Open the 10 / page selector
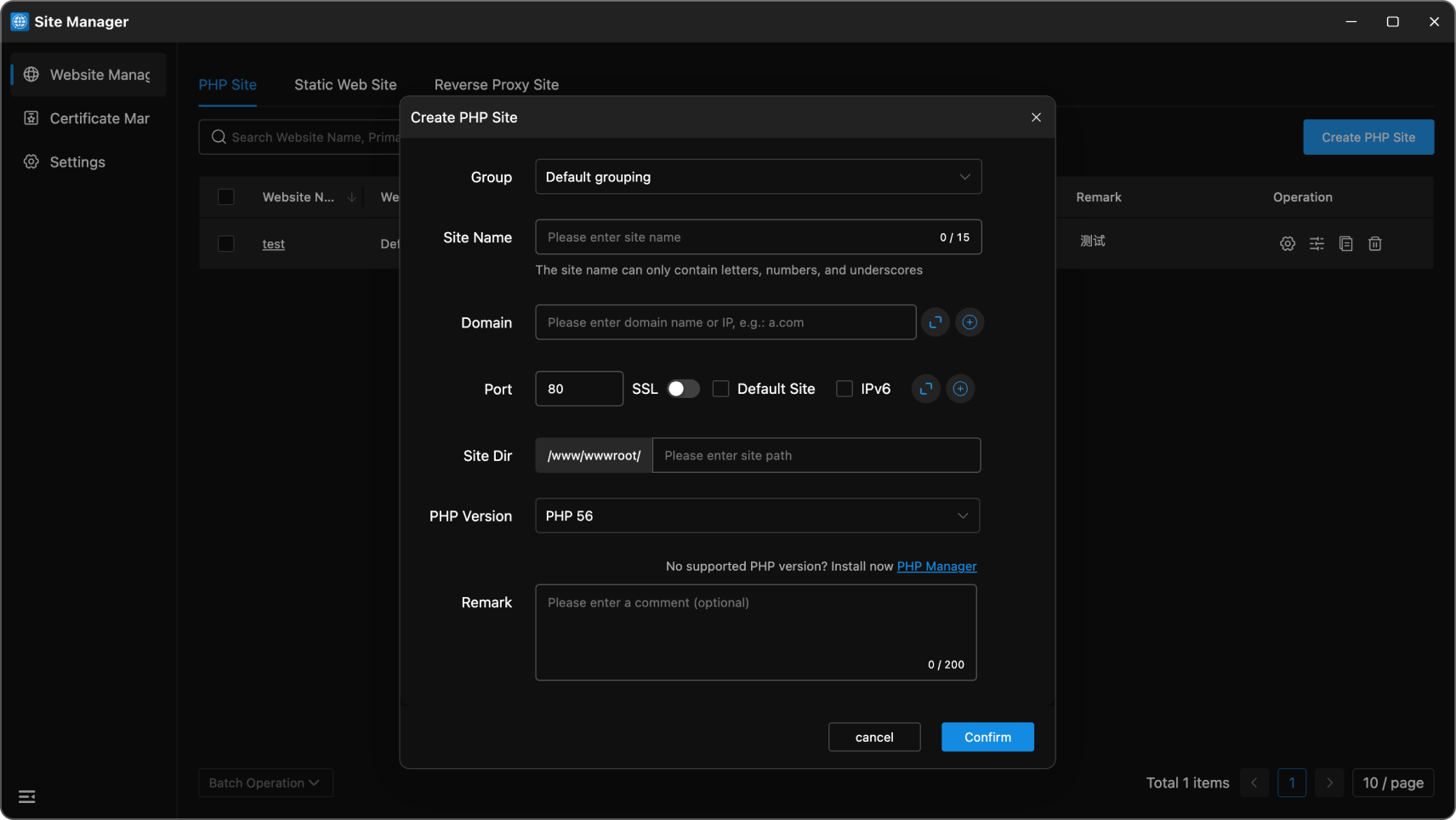 point(1392,783)
